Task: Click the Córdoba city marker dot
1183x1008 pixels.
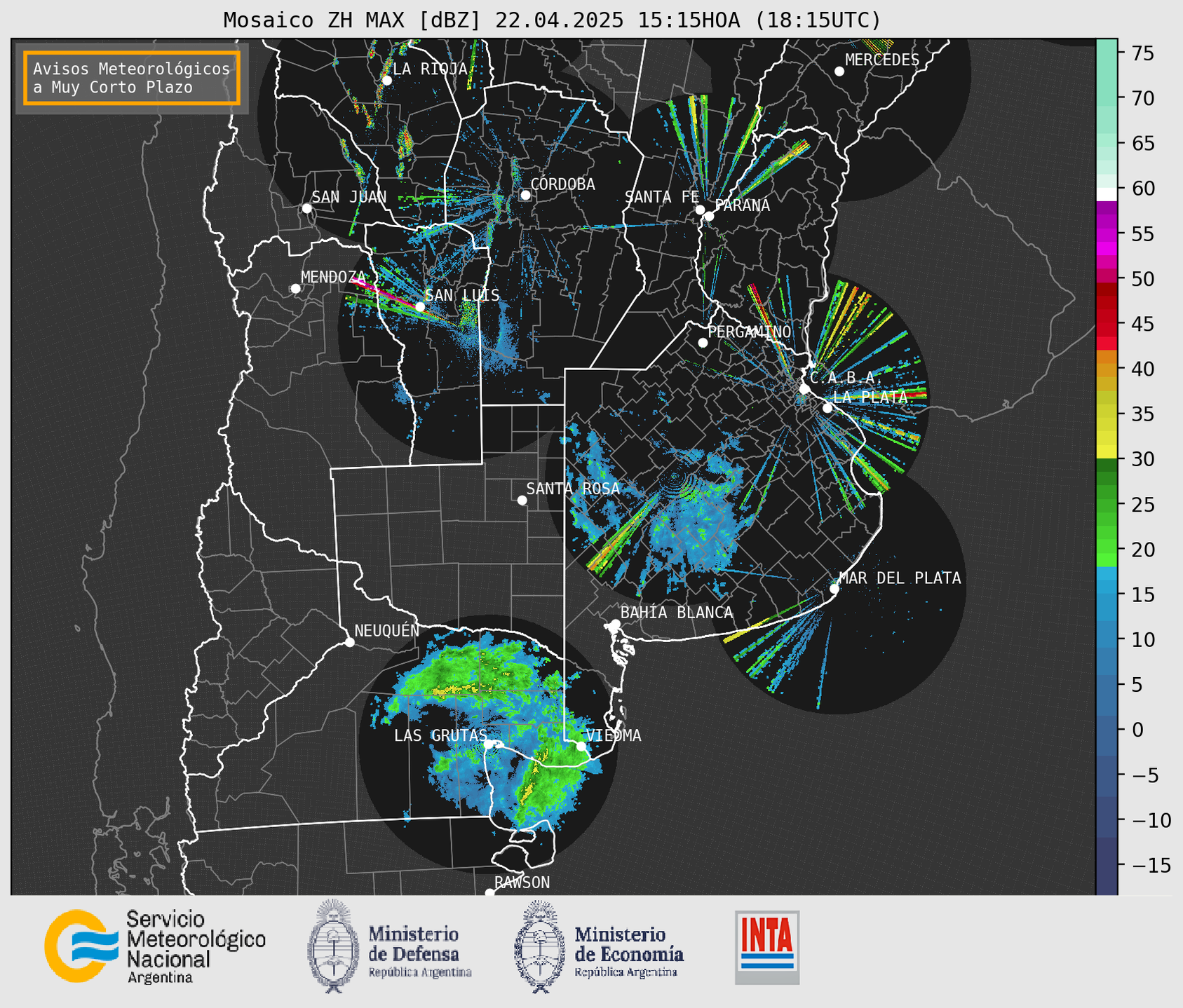Action: coord(525,195)
